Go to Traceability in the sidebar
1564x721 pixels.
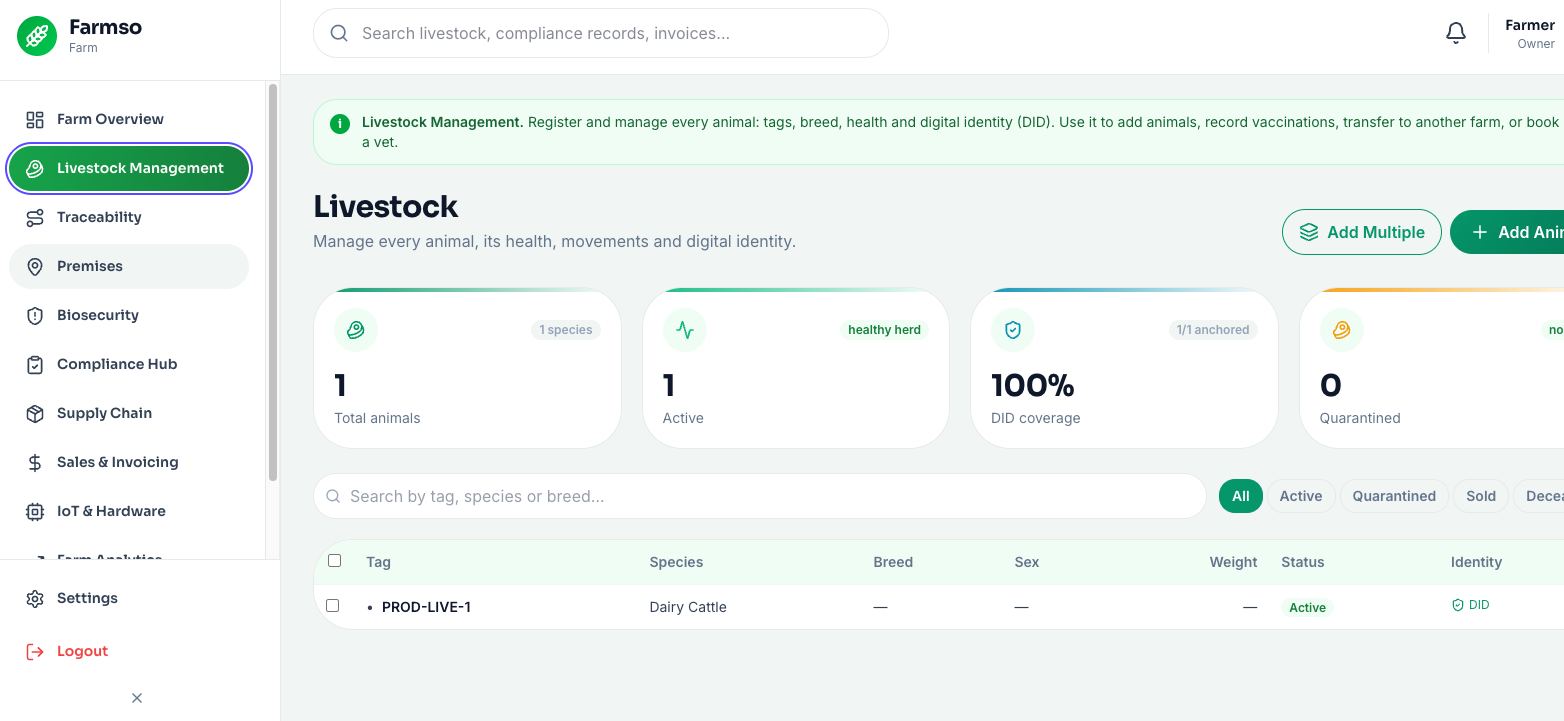tap(129, 218)
